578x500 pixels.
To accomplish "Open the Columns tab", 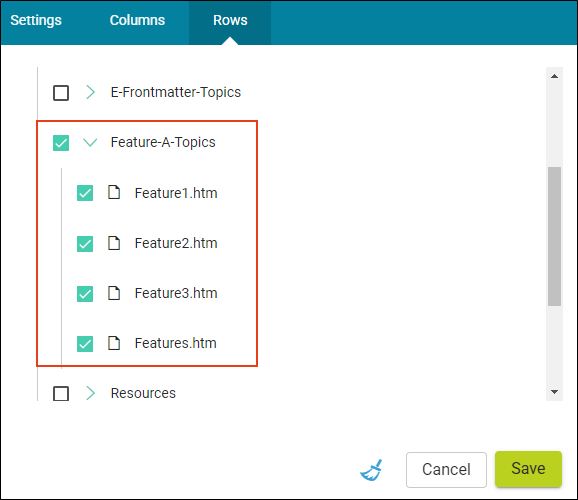I will [137, 20].
